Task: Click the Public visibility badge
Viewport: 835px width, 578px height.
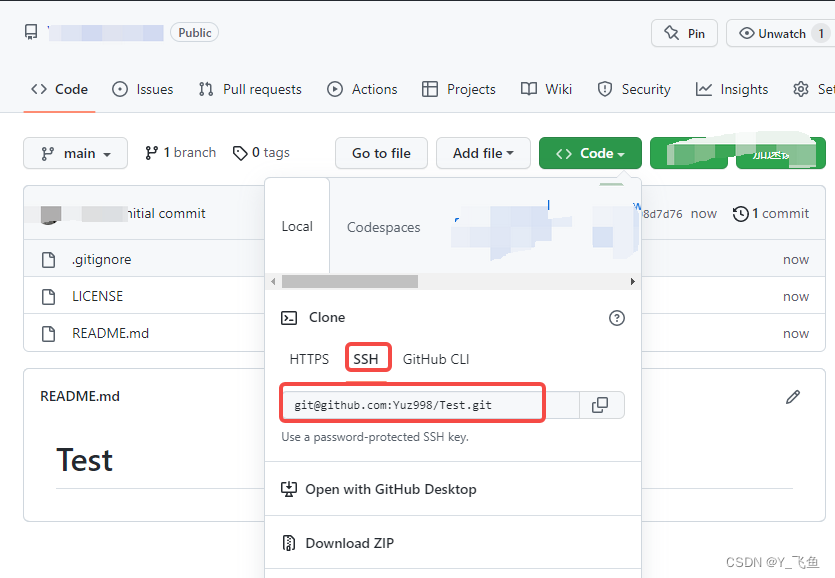Action: coord(194,32)
